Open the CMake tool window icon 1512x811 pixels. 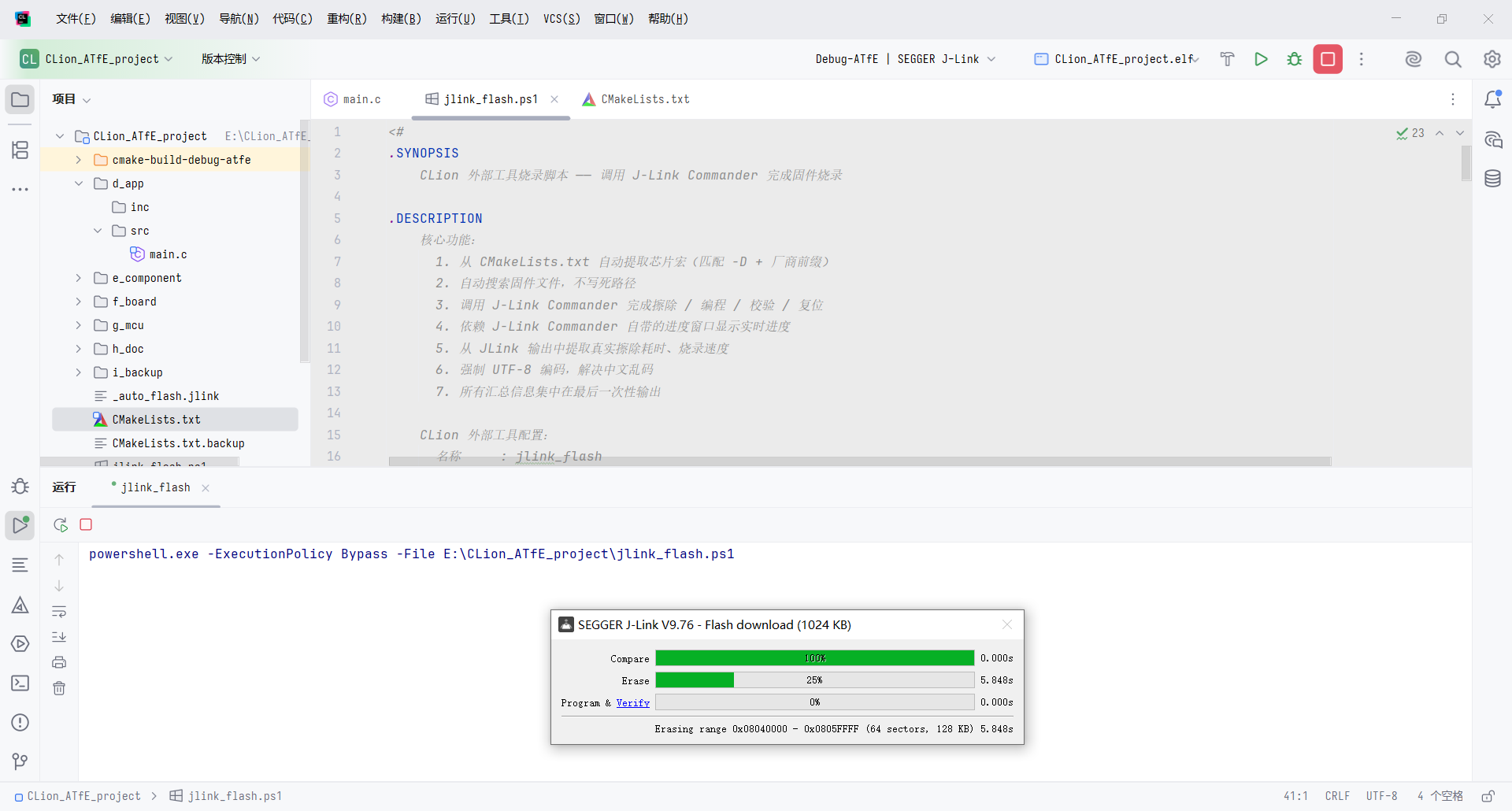(20, 605)
